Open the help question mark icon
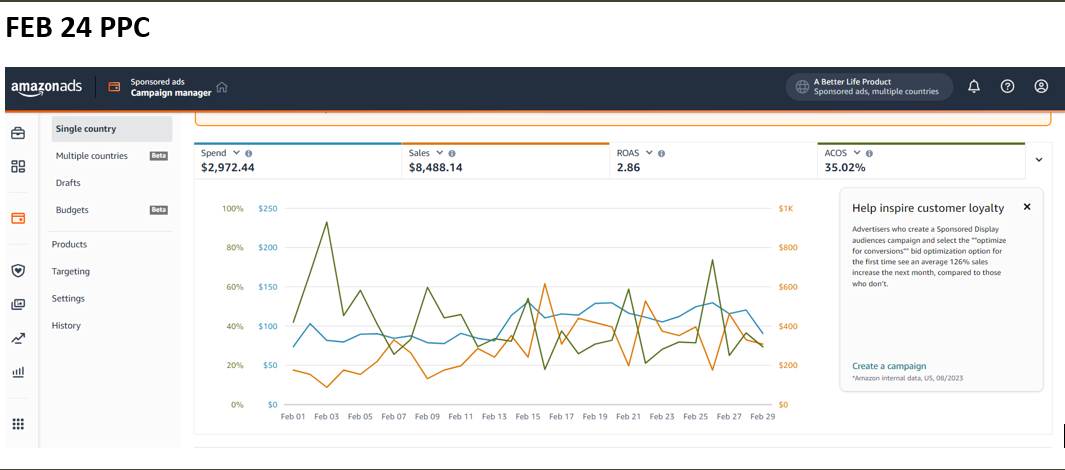The height and width of the screenshot is (470, 1065). (1007, 87)
